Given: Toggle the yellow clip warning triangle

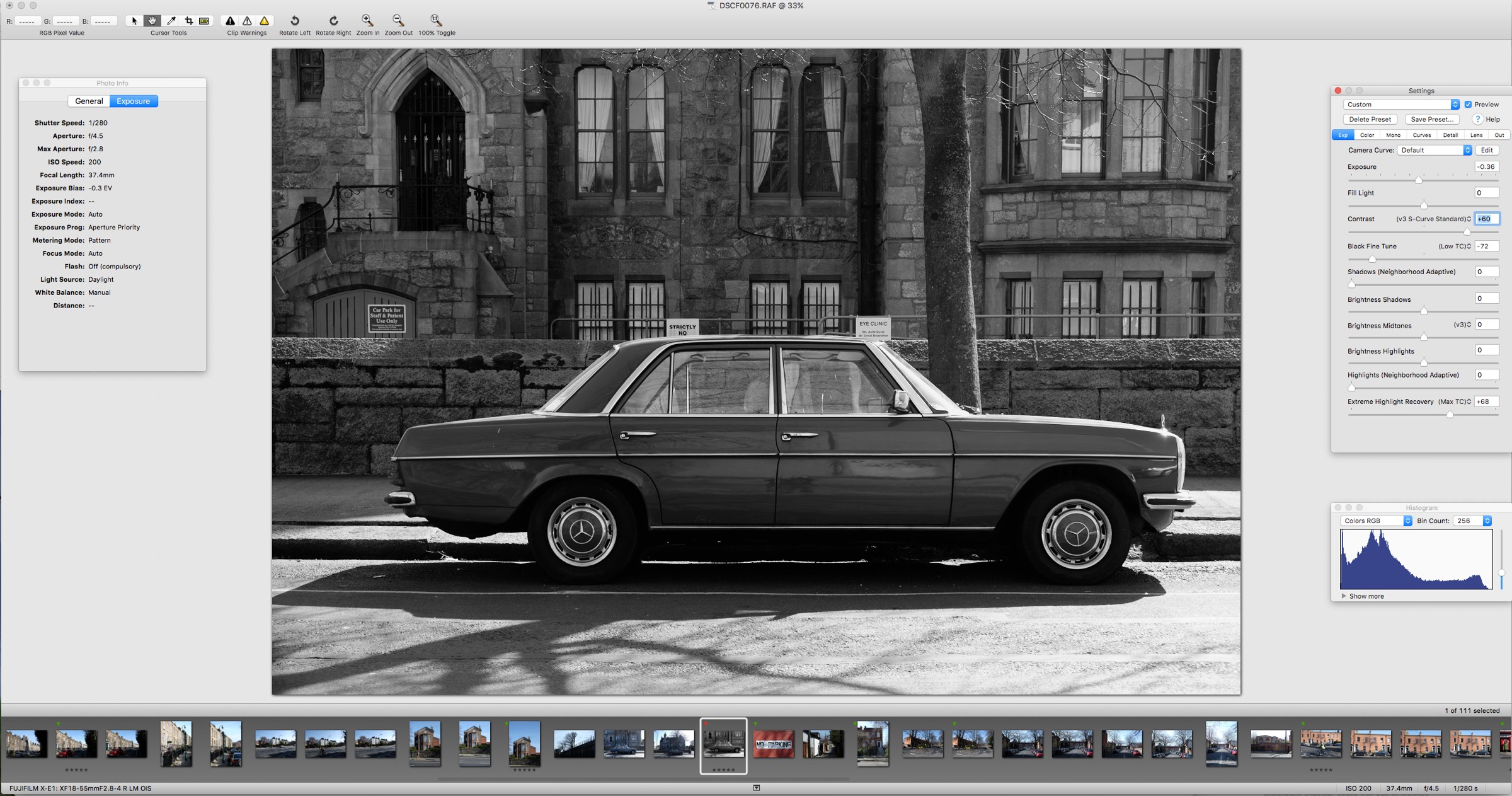Looking at the screenshot, I should pyautogui.click(x=264, y=21).
